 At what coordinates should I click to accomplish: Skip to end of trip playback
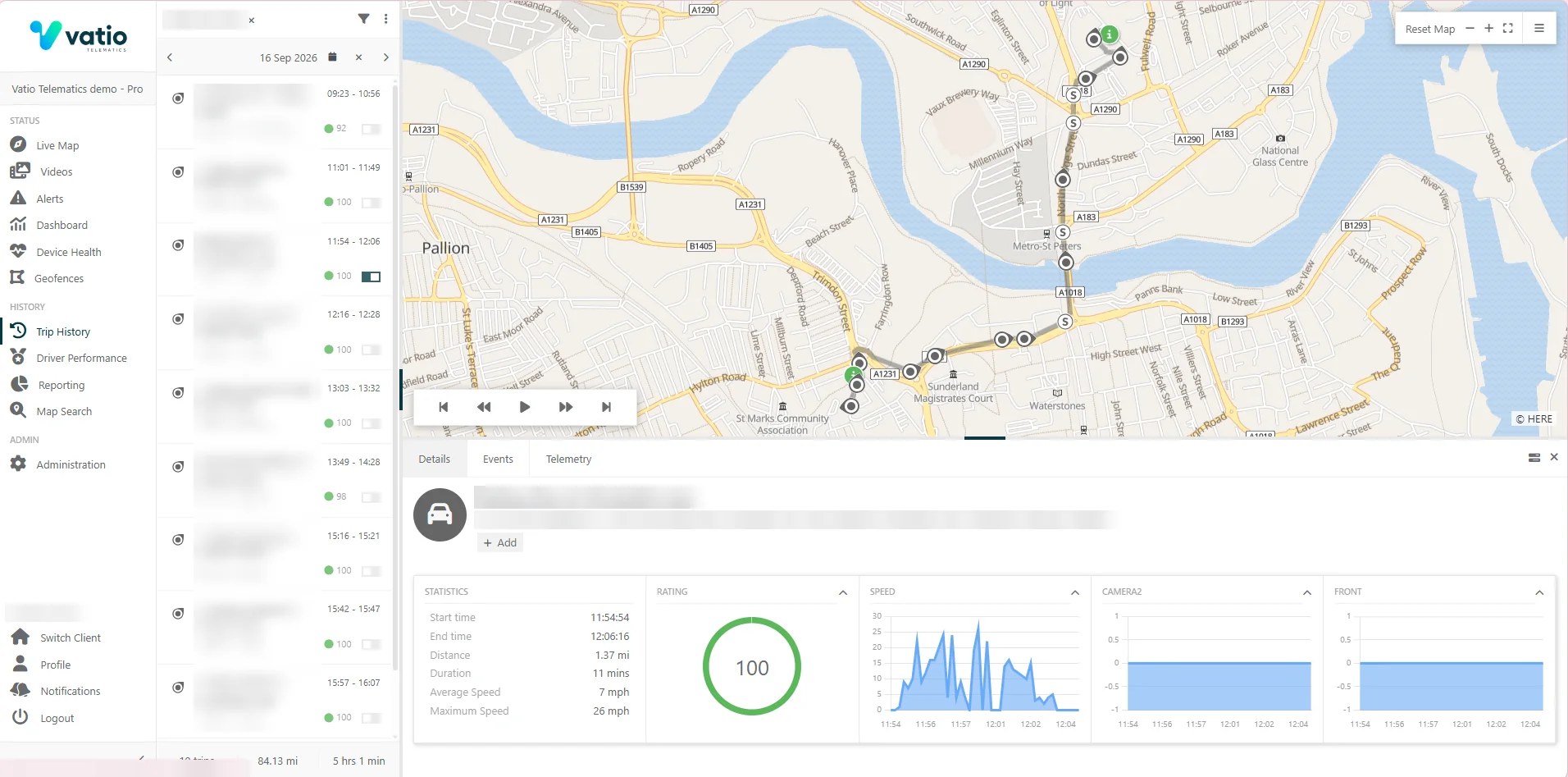coord(606,407)
